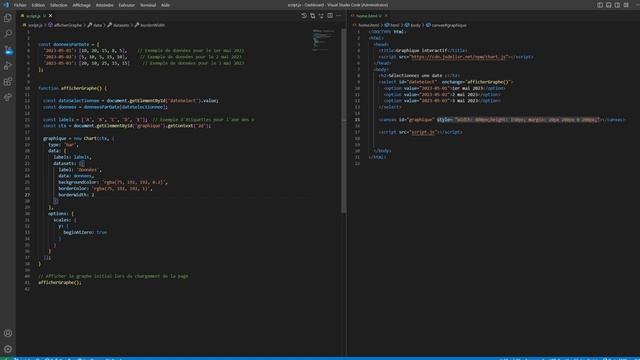Image resolution: width=640 pixels, height=360 pixels.
Task: Click the third editor action icon for script.js
Action: [x=321, y=16]
